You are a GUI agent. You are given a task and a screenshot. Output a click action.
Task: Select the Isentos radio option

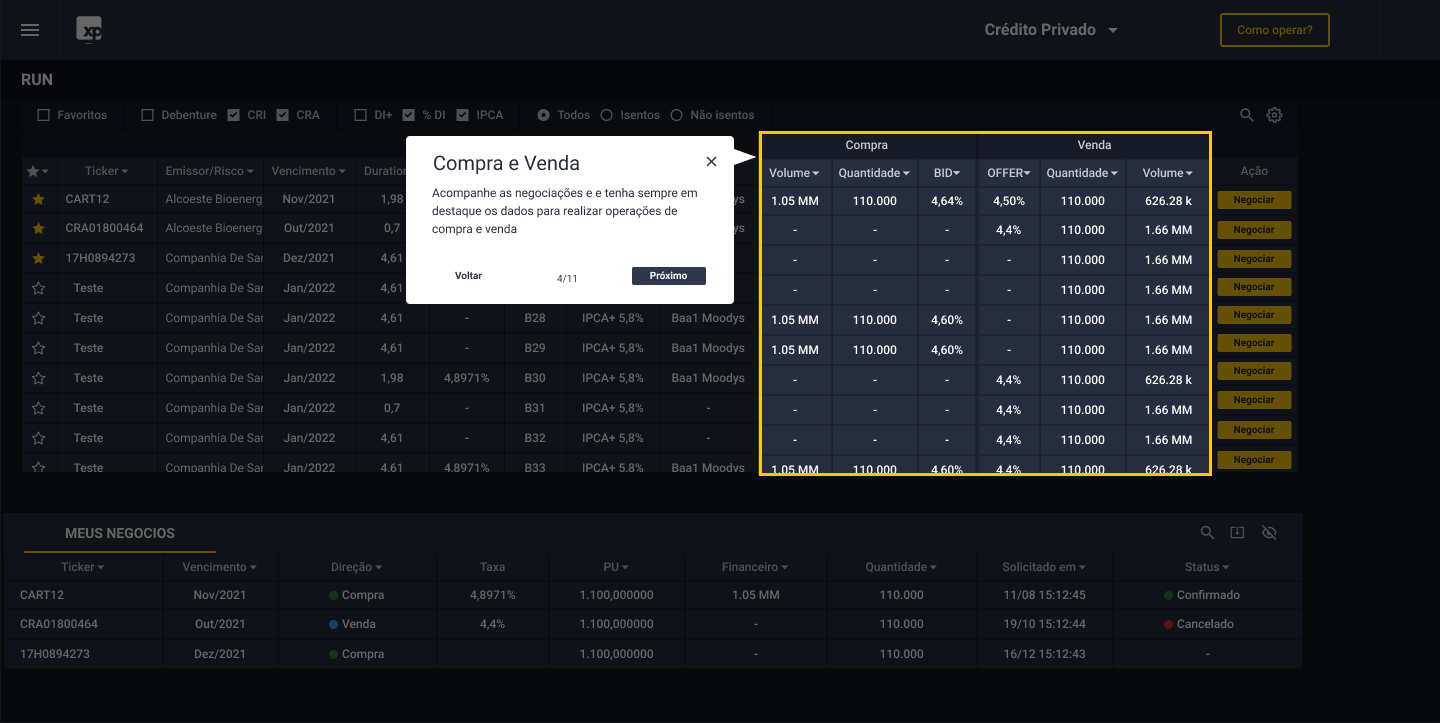click(x=606, y=115)
